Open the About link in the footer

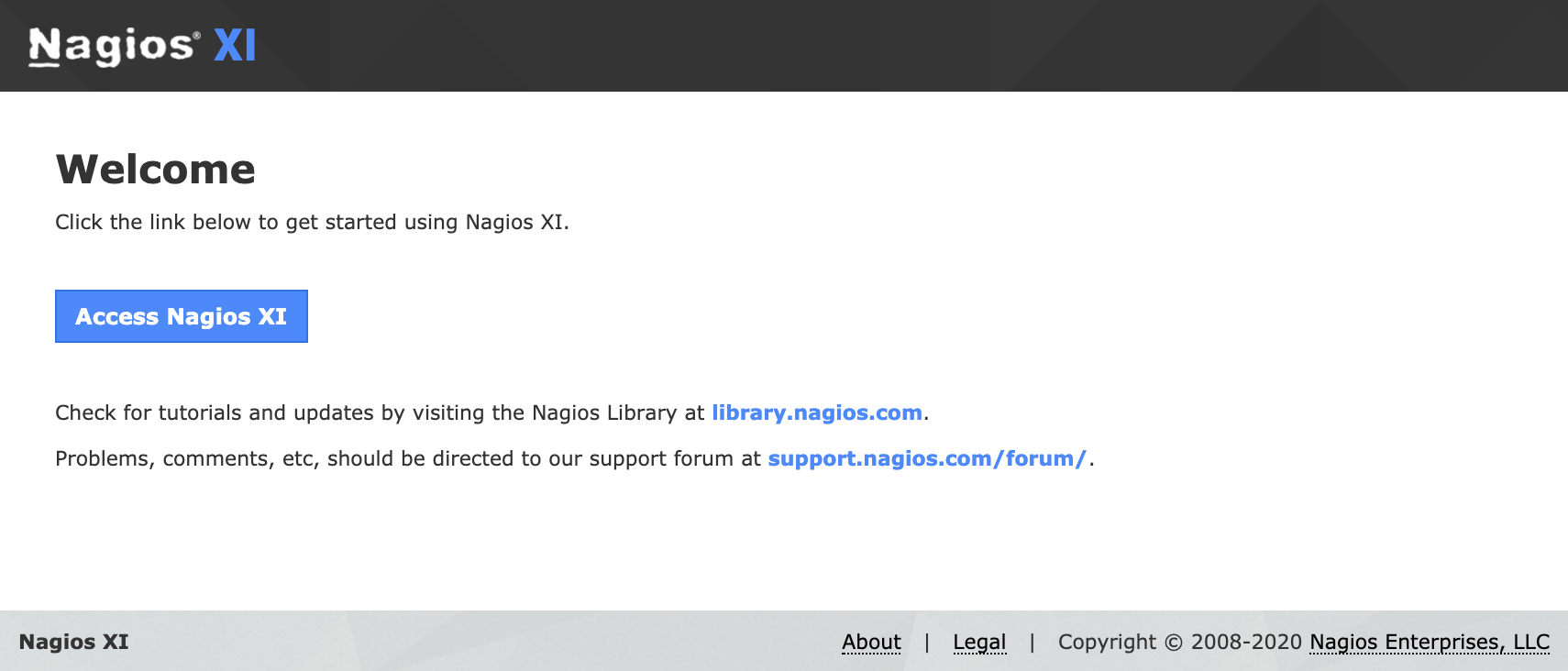coord(871,642)
